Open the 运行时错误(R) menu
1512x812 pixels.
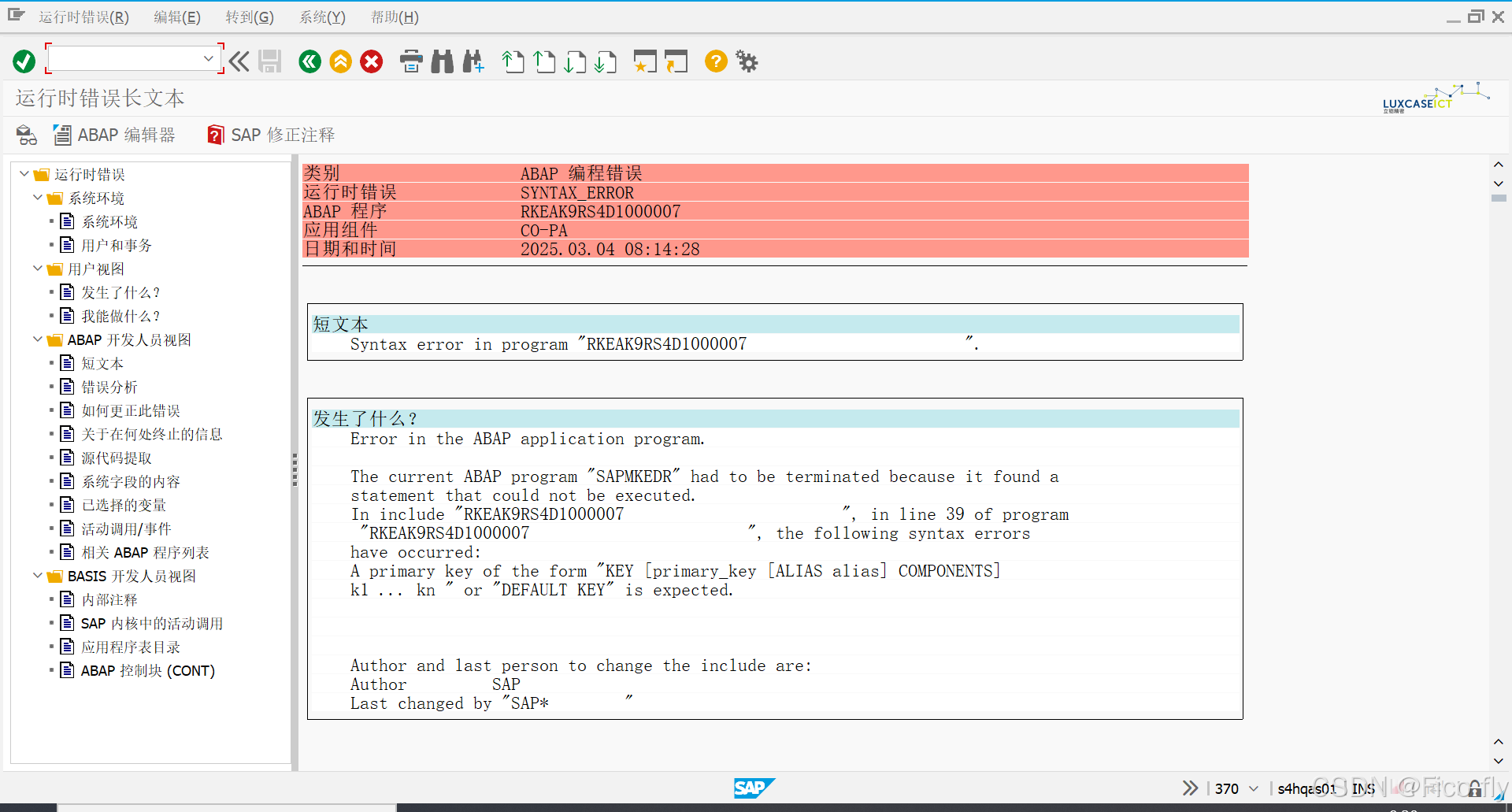tap(83, 17)
